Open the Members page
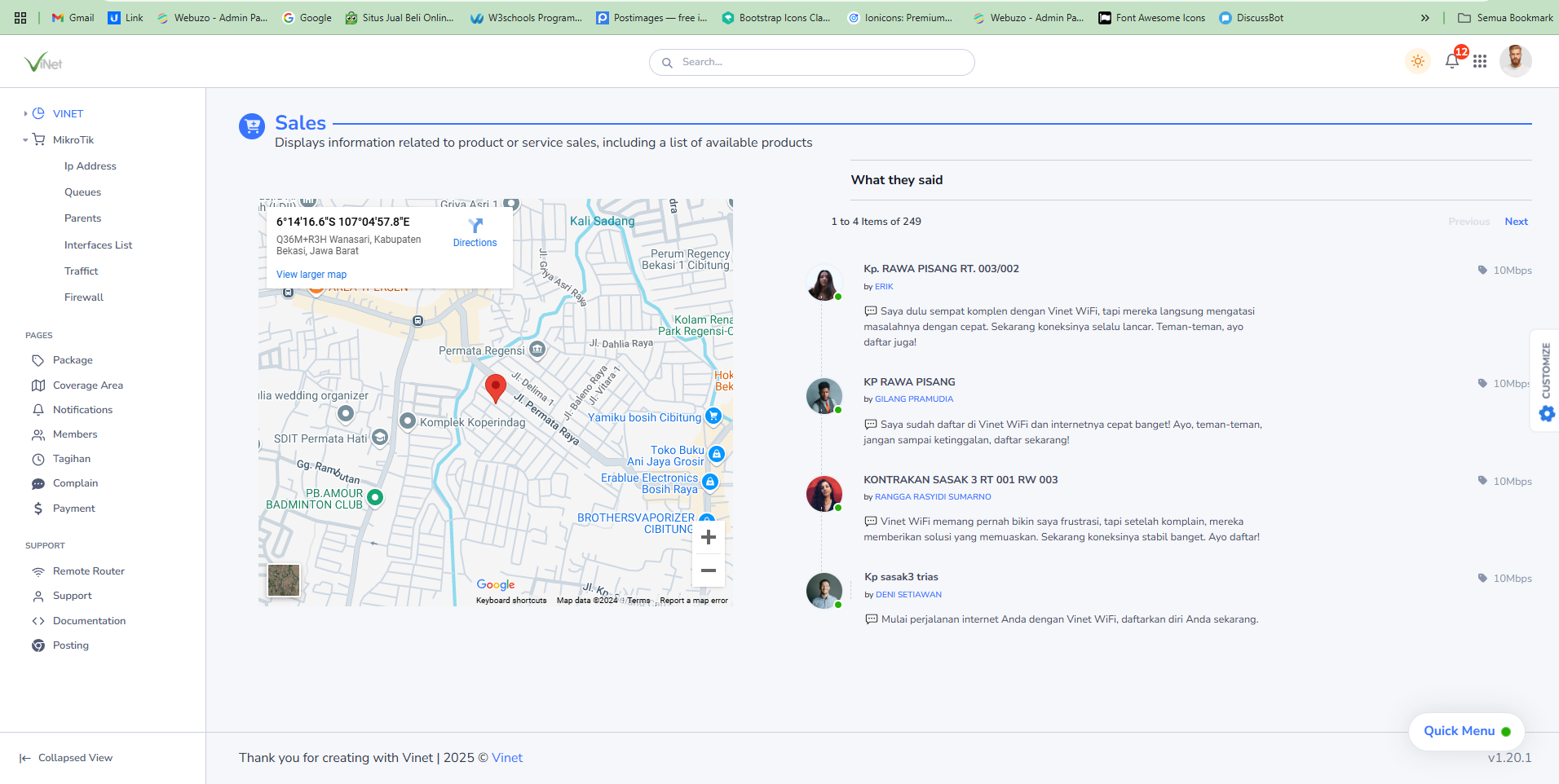Screen dimensions: 1559x784 [x=75, y=434]
